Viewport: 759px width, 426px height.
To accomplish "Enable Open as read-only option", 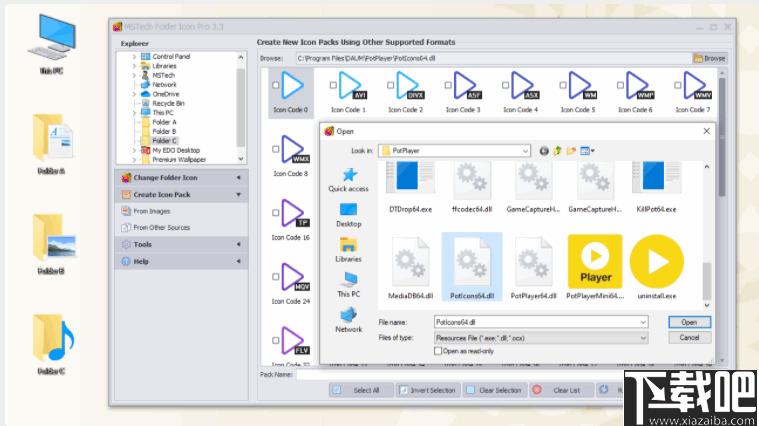I will click(x=438, y=351).
